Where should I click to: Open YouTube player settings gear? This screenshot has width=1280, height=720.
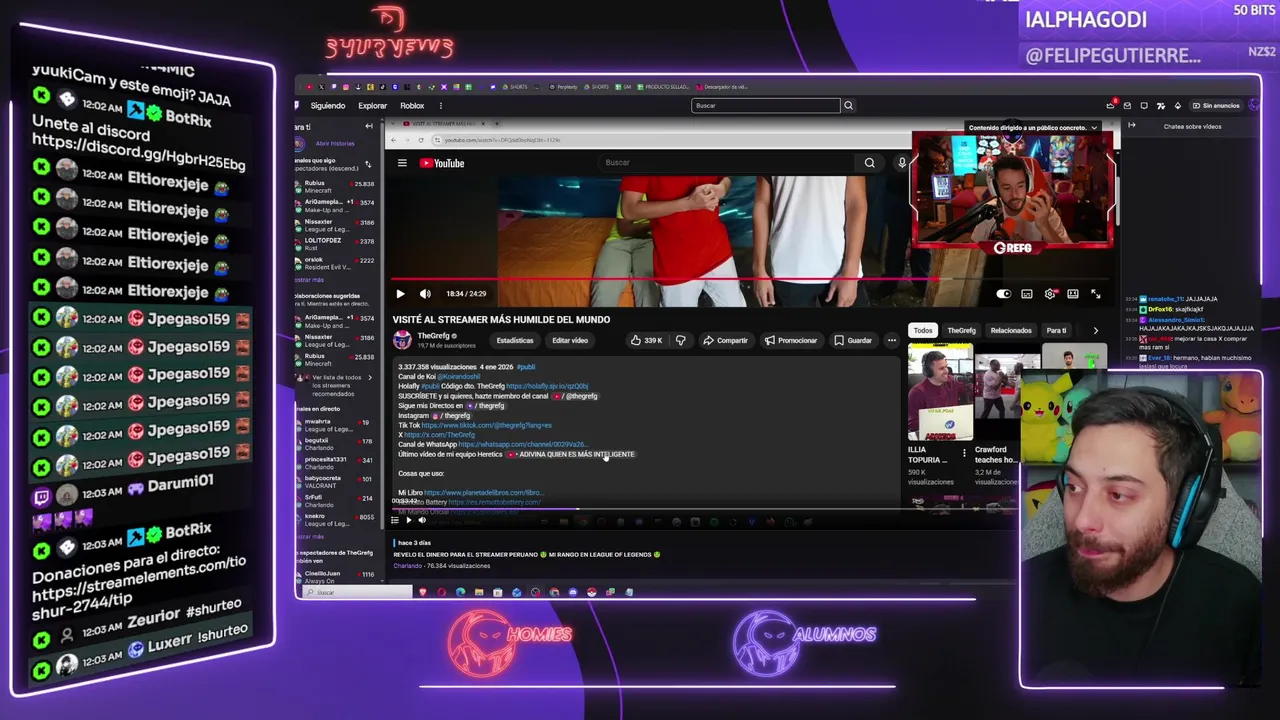[1050, 294]
